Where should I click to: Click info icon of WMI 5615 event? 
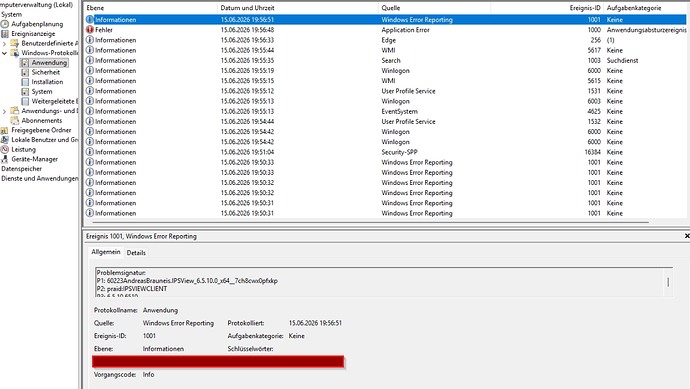coord(90,81)
